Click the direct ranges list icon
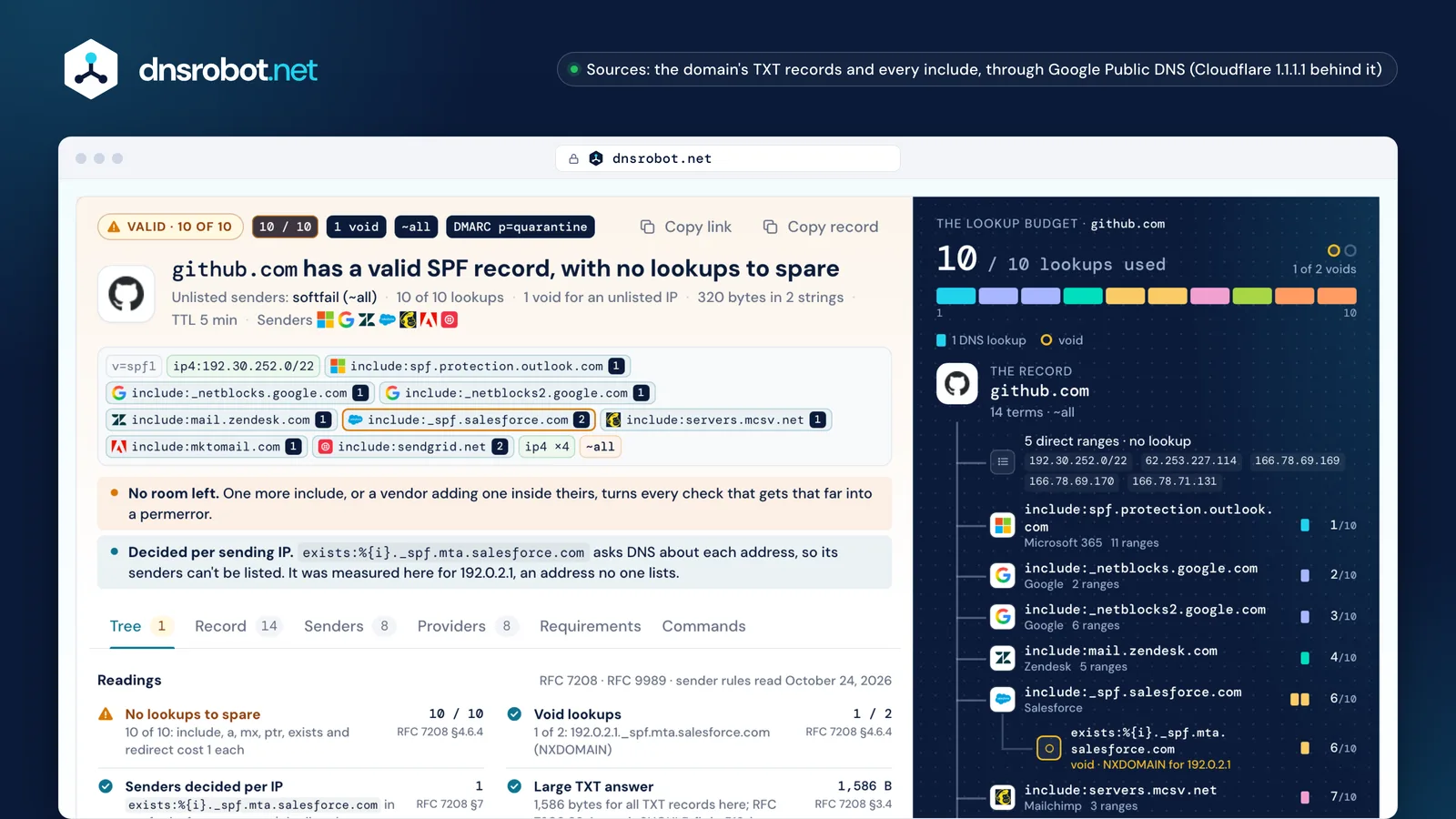This screenshot has width=1456, height=819. click(x=1003, y=461)
